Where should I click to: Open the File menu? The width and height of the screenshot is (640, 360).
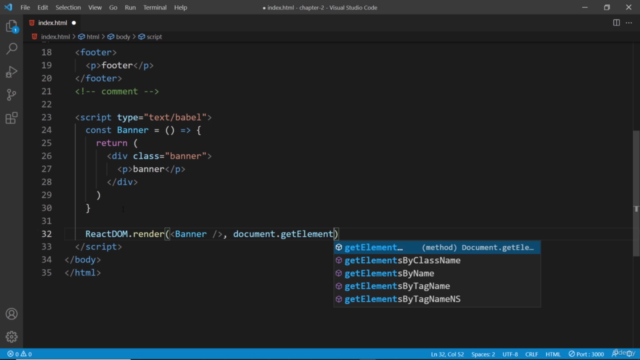(x=25, y=7)
